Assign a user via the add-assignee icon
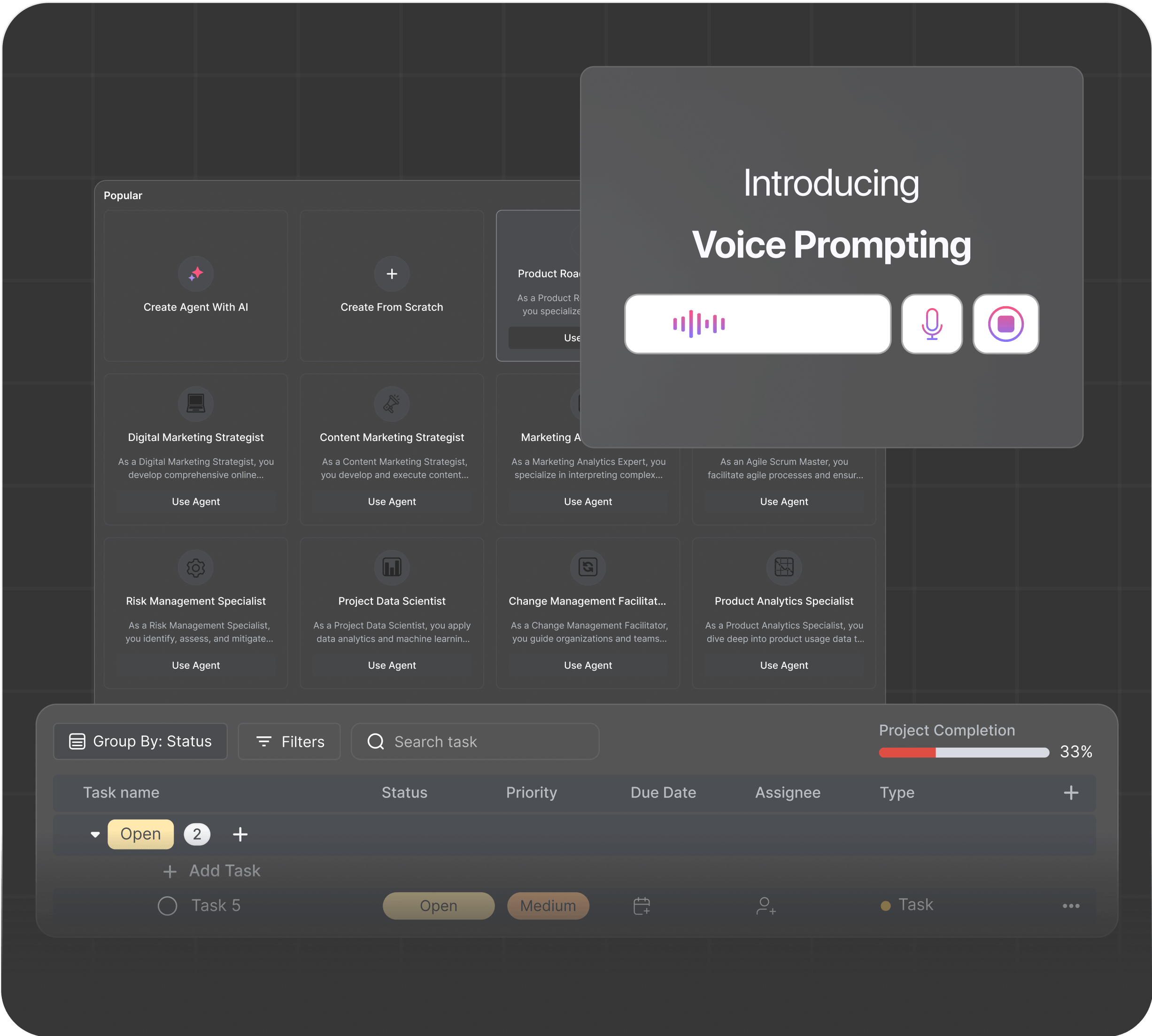 (765, 905)
